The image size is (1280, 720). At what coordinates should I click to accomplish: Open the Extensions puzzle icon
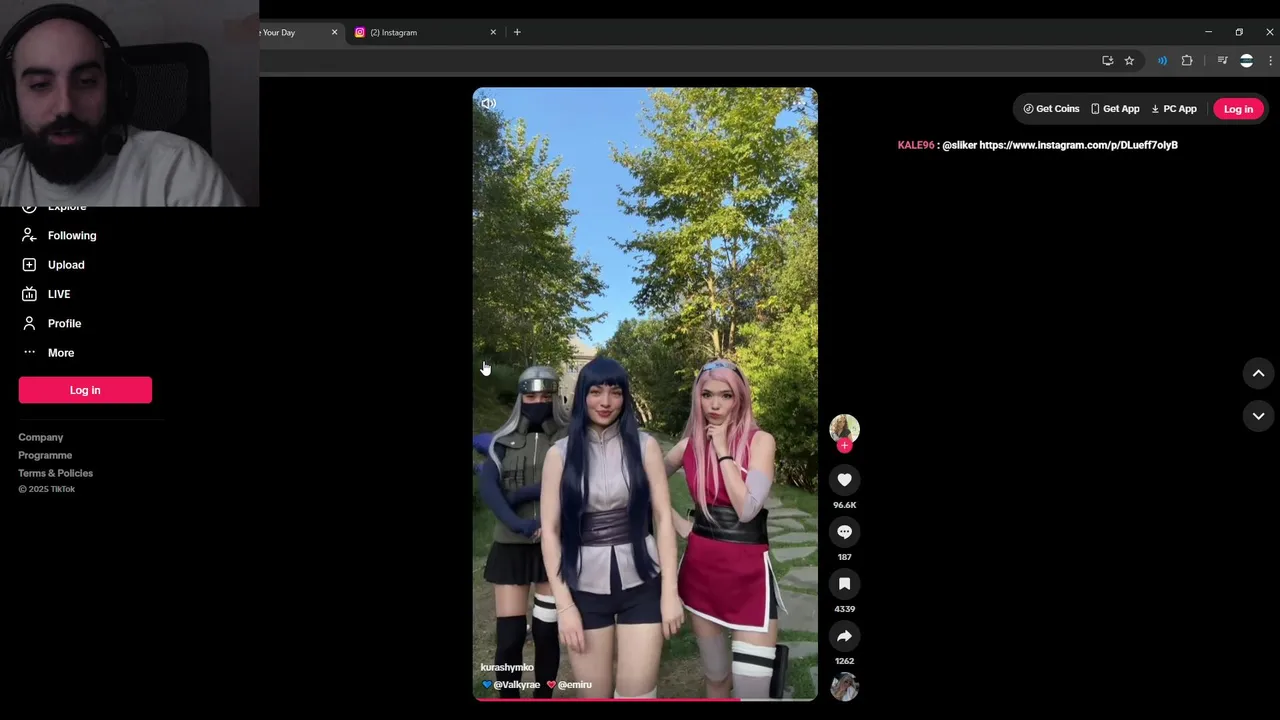(x=1187, y=61)
